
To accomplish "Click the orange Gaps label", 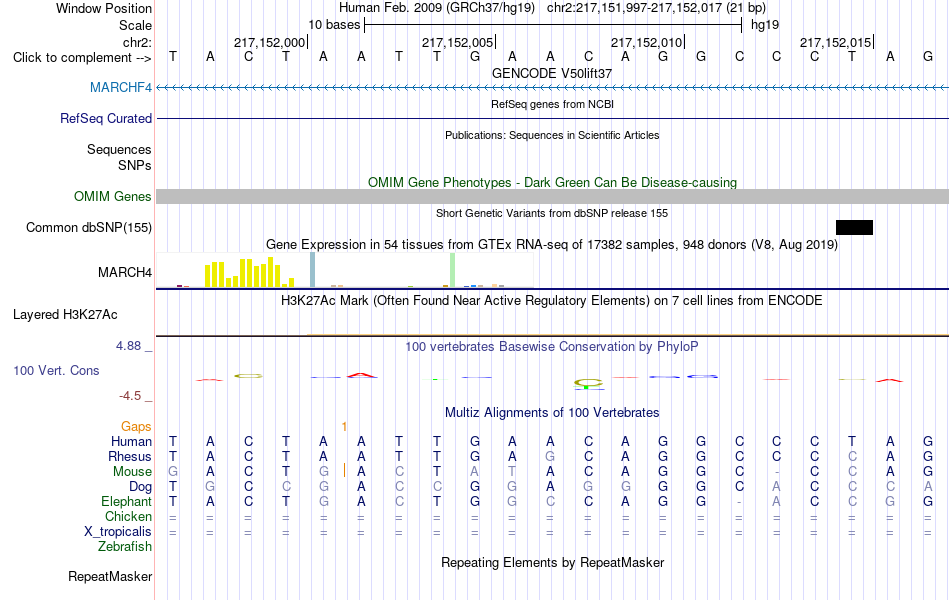I will coord(136,427).
